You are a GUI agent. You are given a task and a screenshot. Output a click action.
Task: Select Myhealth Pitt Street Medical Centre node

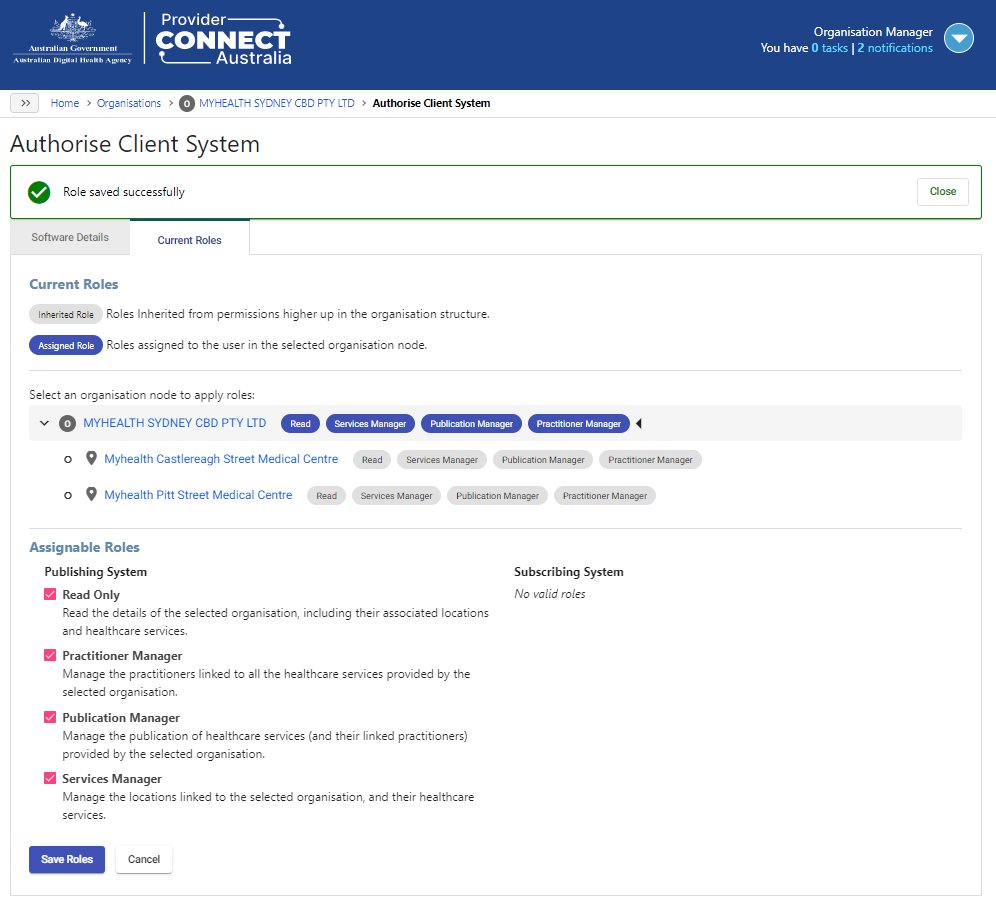point(198,495)
